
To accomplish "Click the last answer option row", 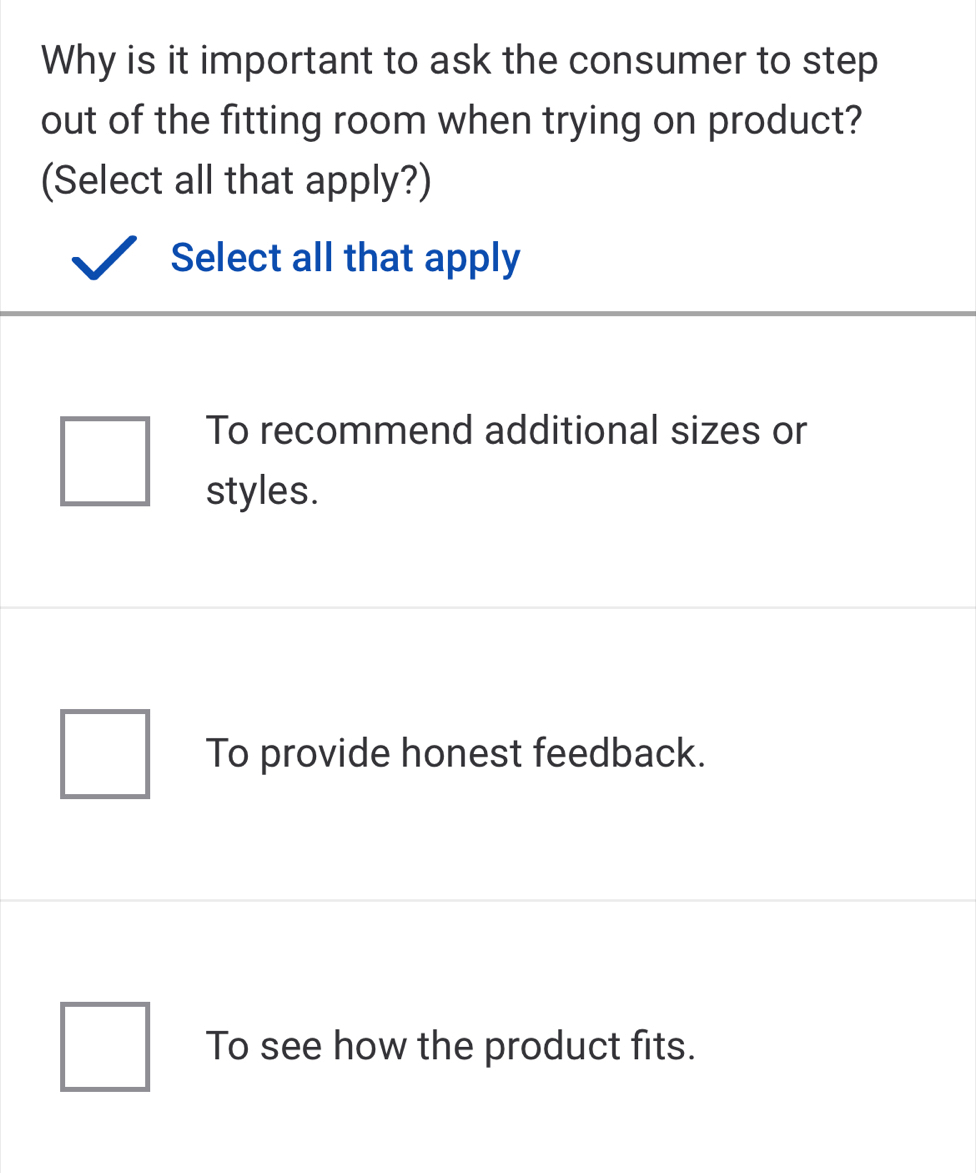I will pyautogui.click(x=488, y=1046).
